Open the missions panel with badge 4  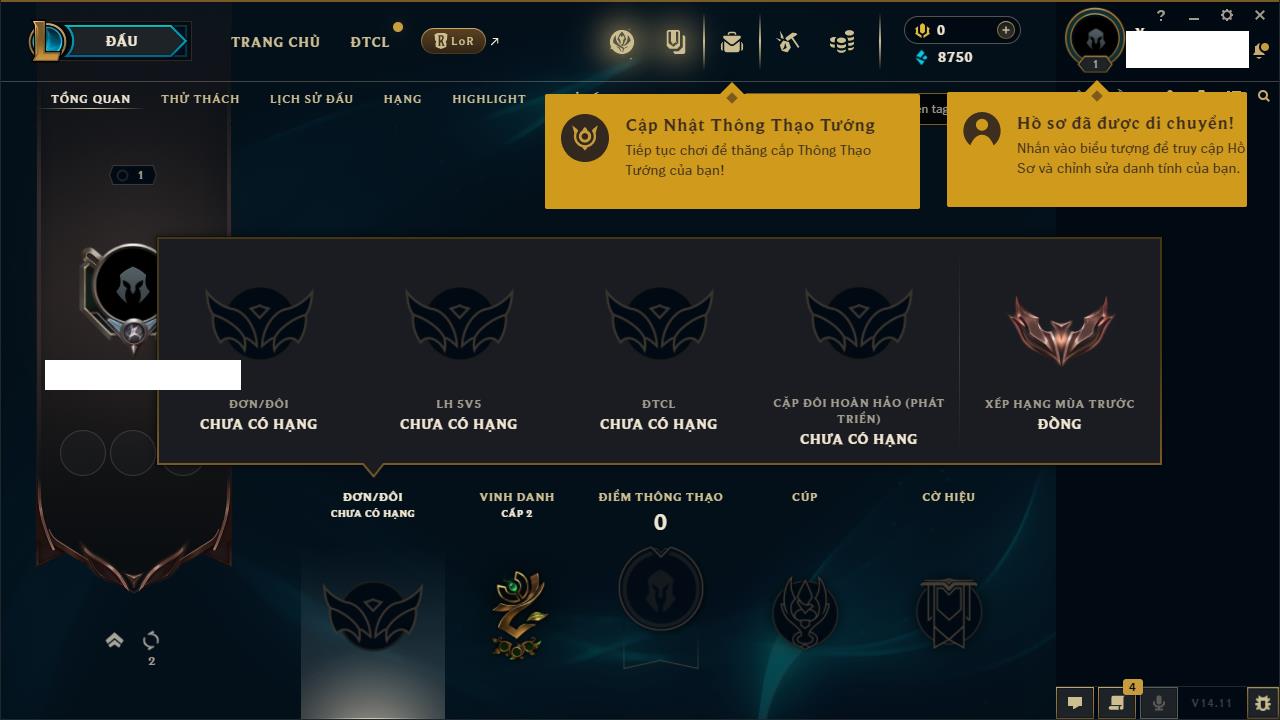point(1116,703)
